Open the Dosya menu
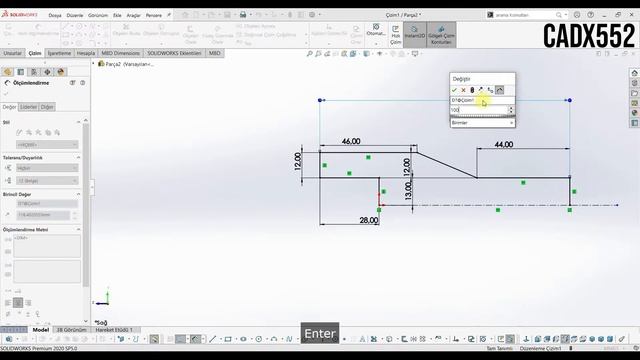 55,15
